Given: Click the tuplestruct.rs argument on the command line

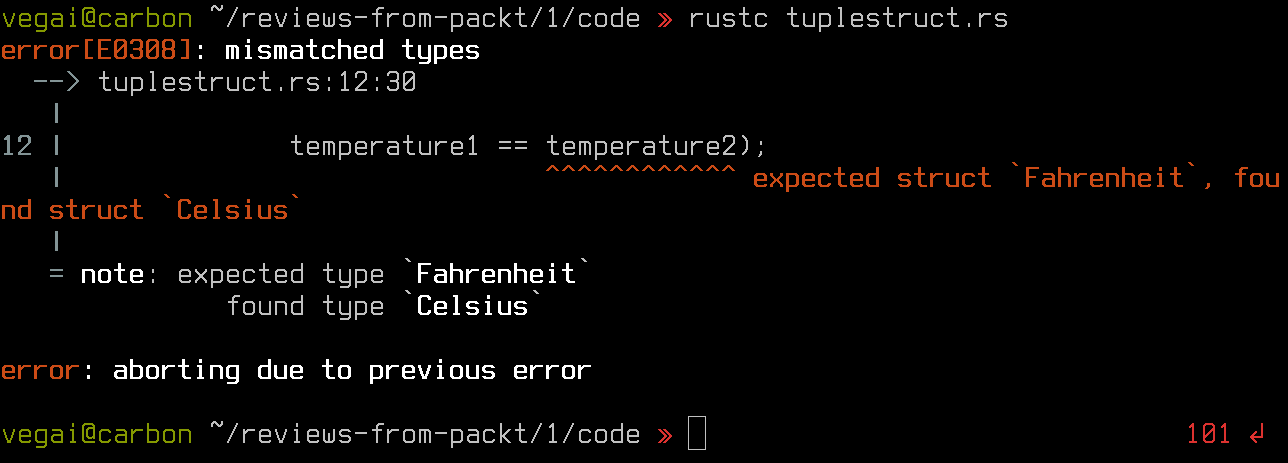Looking at the screenshot, I should pos(897,18).
